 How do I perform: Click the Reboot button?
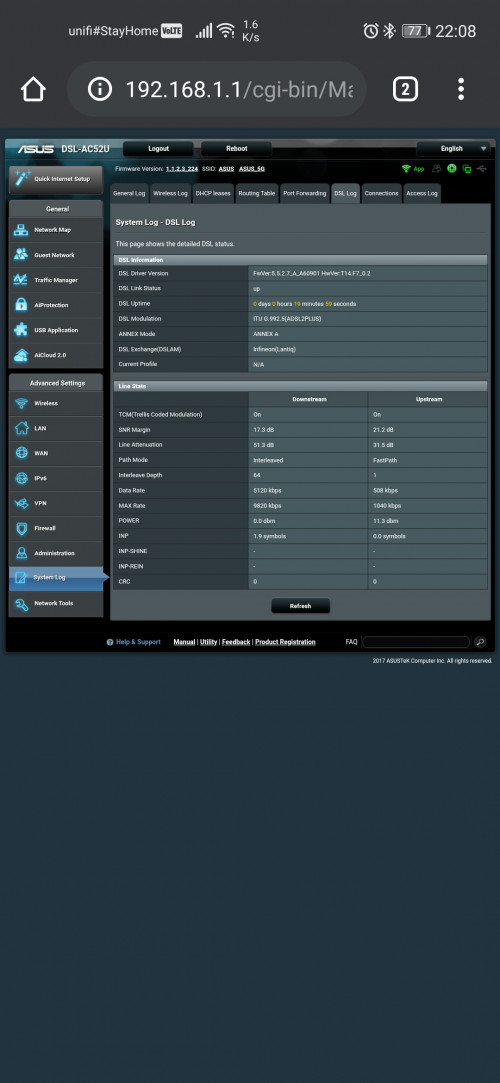click(x=236, y=148)
